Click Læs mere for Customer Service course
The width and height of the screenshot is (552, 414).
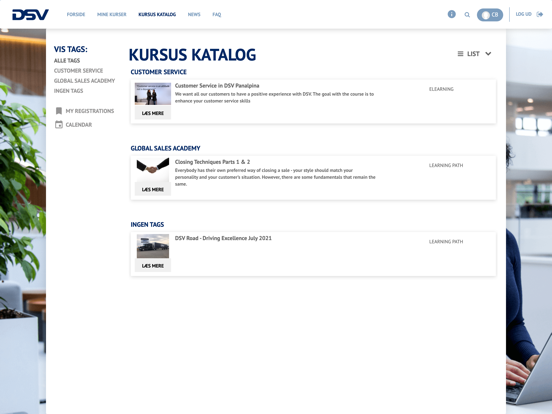point(153,113)
